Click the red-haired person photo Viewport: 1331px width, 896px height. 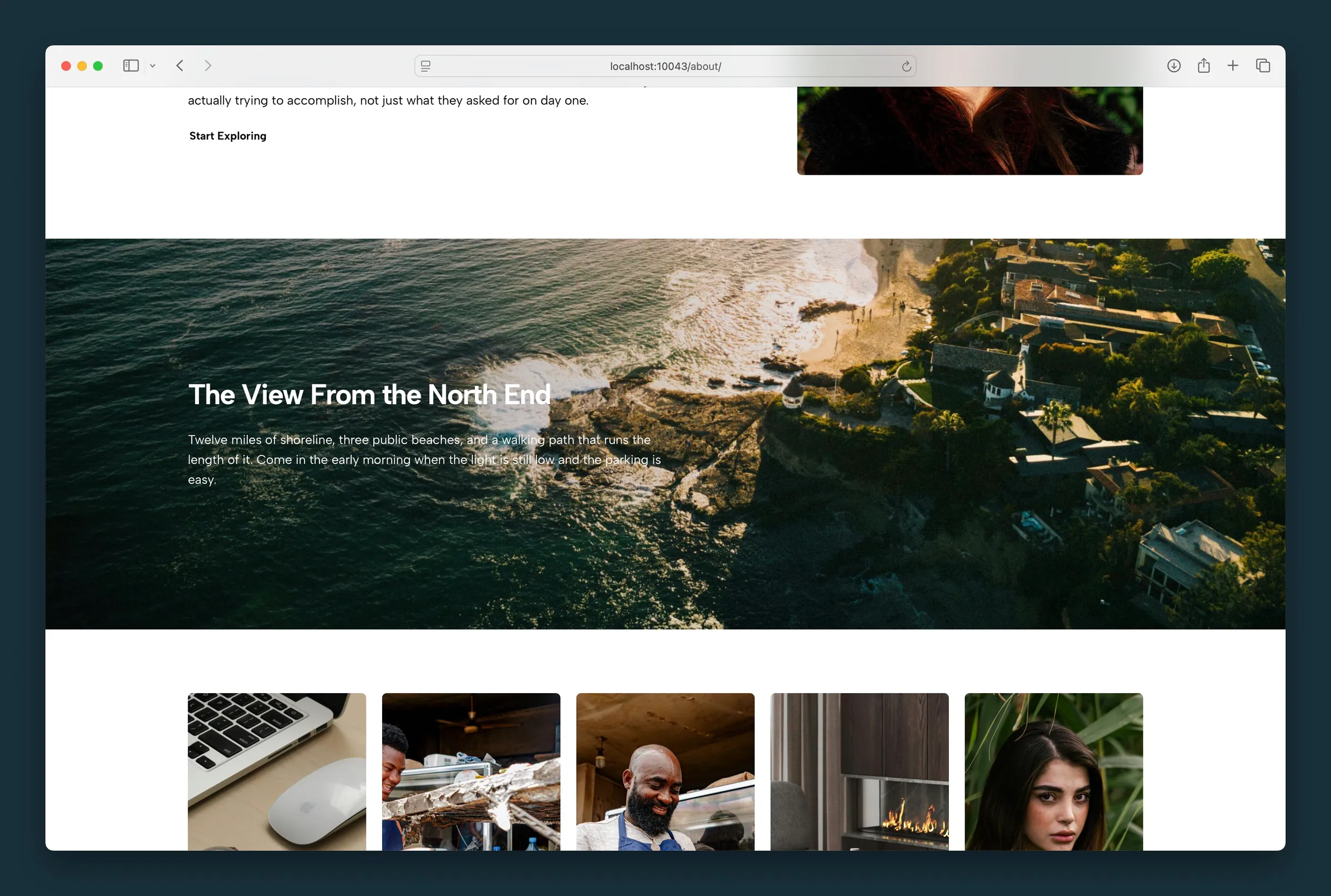(x=970, y=131)
